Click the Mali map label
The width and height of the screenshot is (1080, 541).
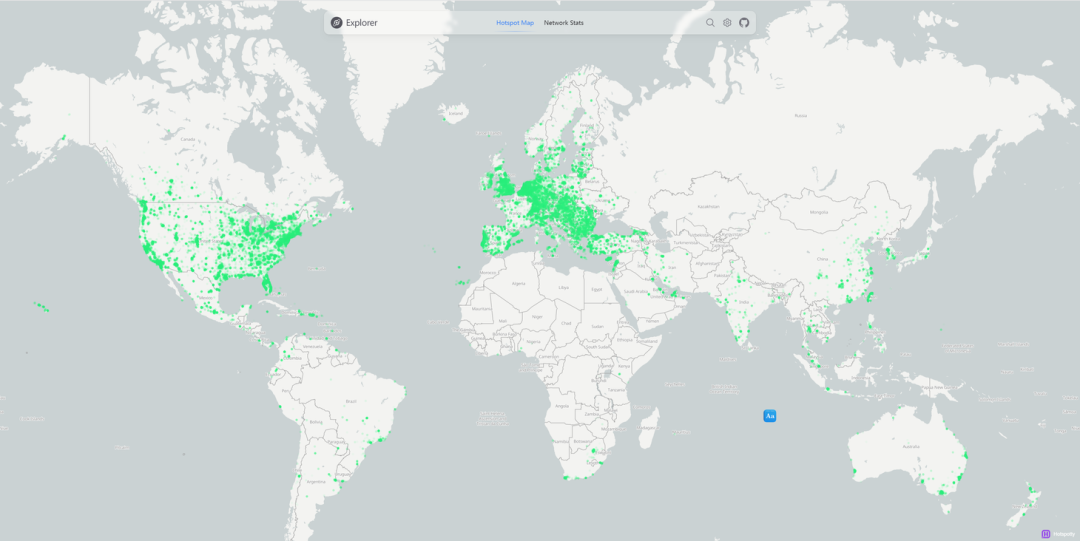tap(502, 320)
